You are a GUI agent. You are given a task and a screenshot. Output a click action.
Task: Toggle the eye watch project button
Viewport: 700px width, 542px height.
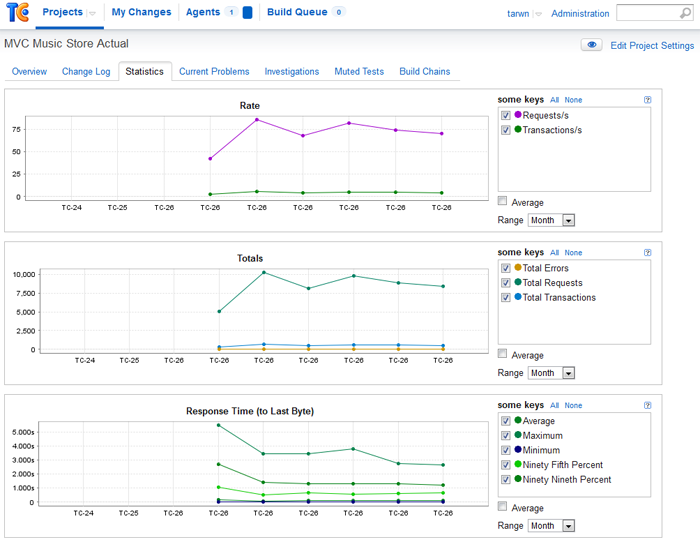pos(592,45)
